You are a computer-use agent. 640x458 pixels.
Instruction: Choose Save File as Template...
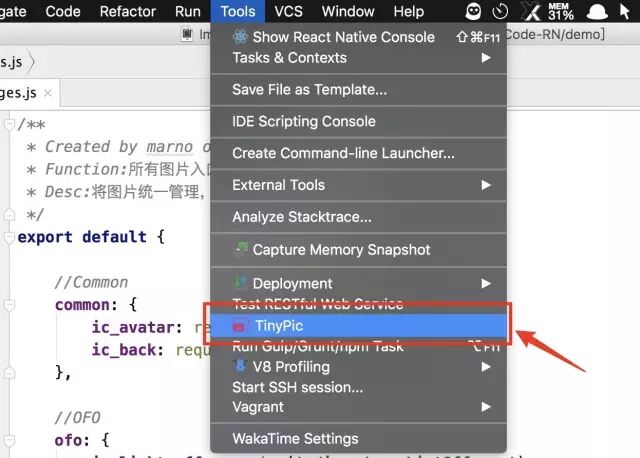coord(358,90)
